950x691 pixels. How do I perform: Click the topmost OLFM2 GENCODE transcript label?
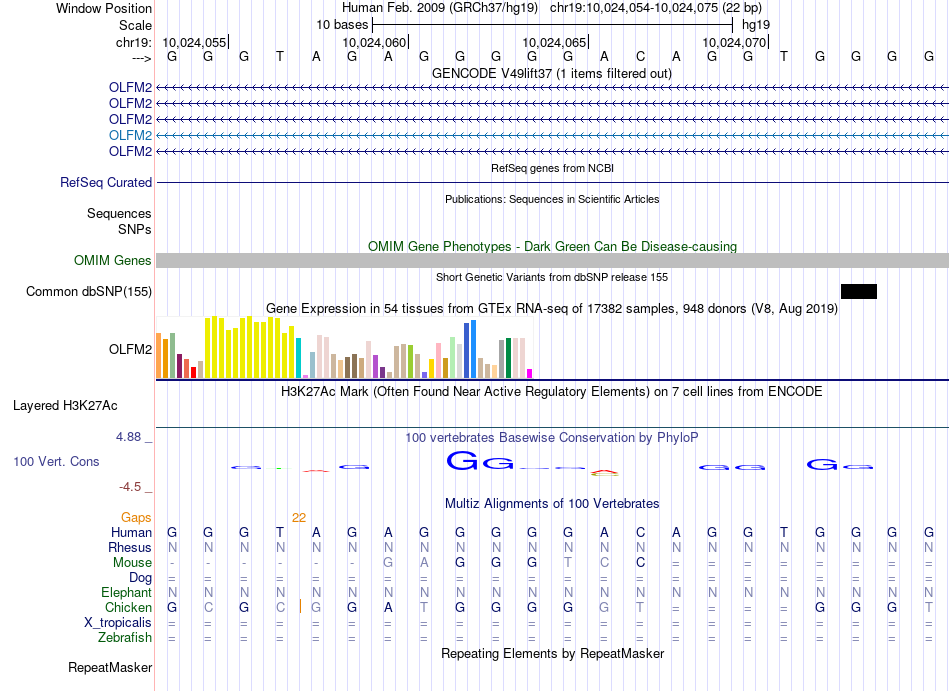[x=130, y=87]
